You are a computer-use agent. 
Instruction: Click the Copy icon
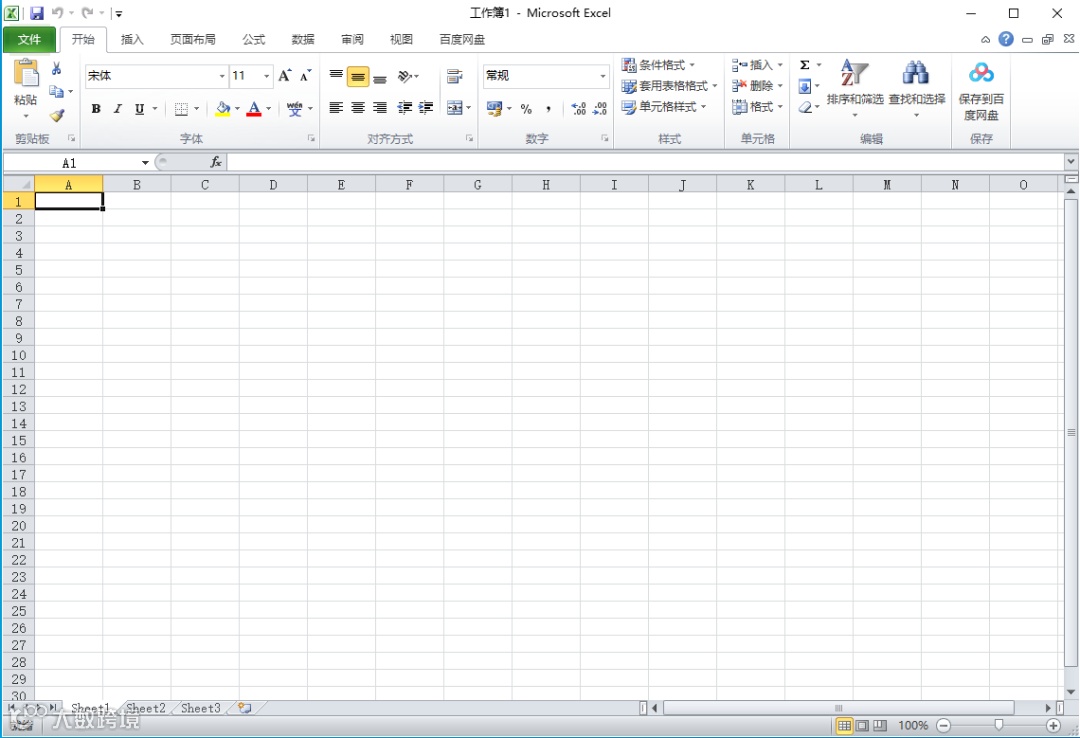(x=56, y=91)
